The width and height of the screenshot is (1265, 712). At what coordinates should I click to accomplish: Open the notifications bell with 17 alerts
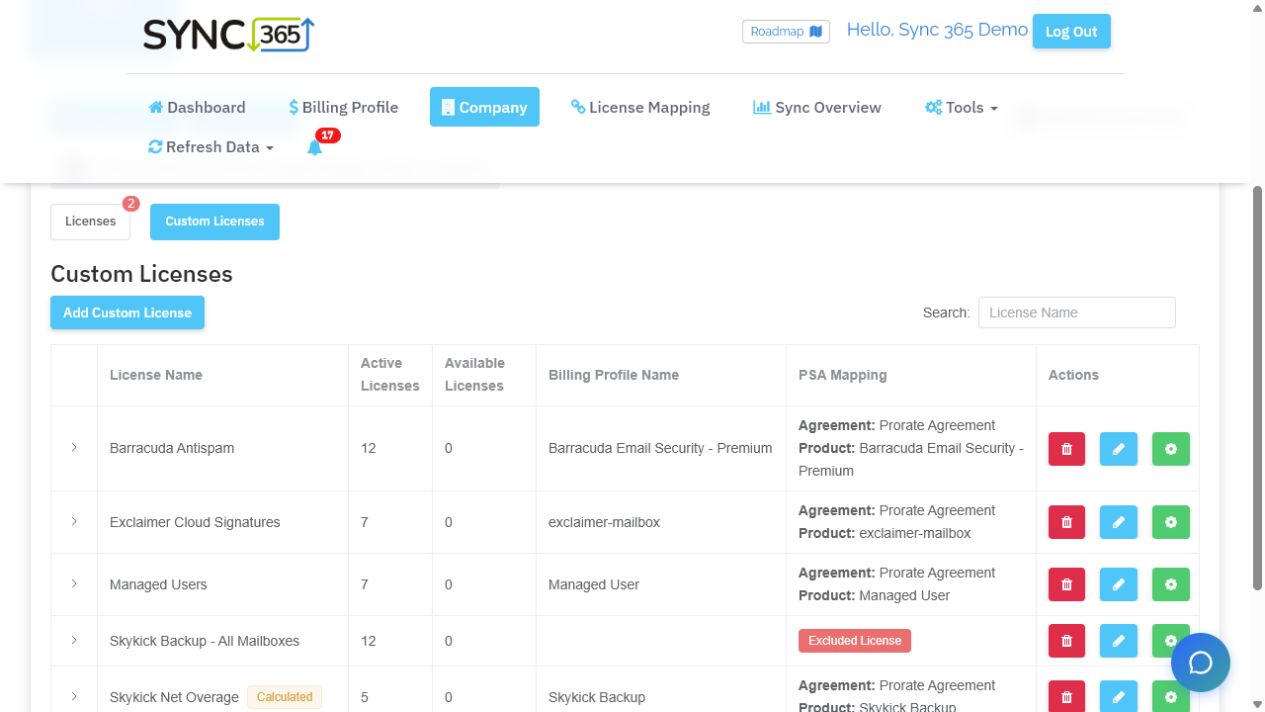pos(315,147)
